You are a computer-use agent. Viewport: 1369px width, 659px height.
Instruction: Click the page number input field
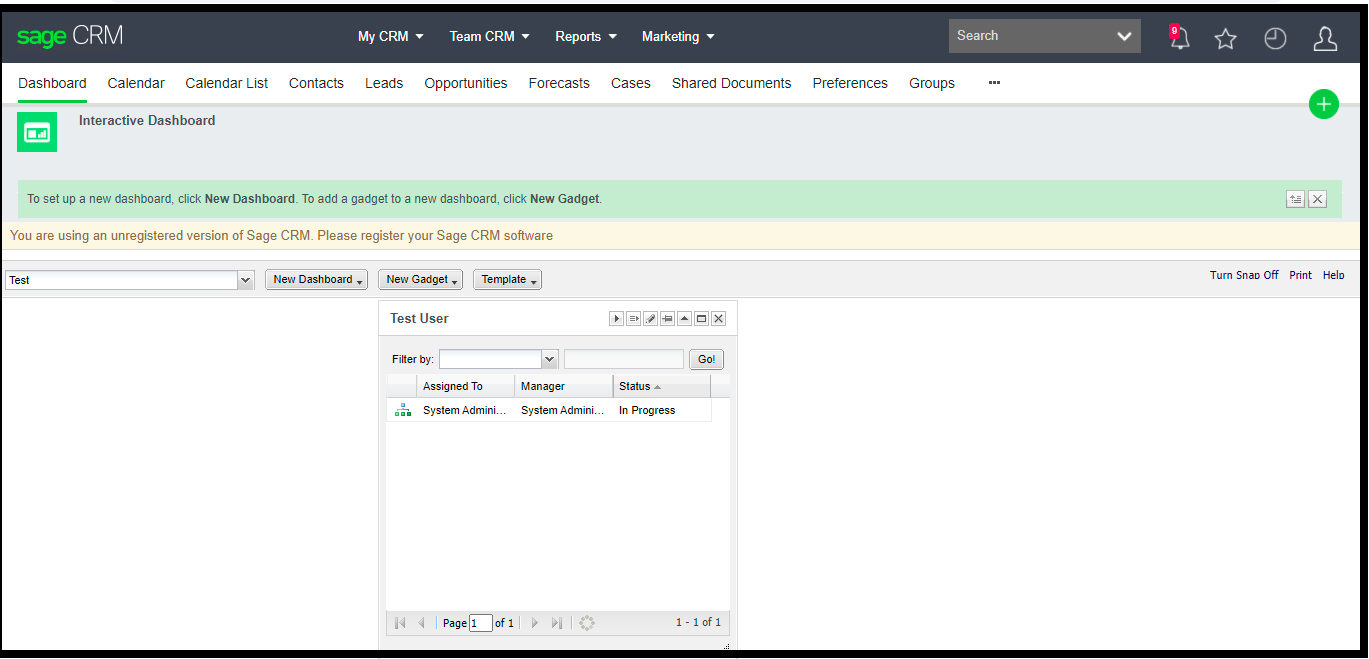(481, 623)
